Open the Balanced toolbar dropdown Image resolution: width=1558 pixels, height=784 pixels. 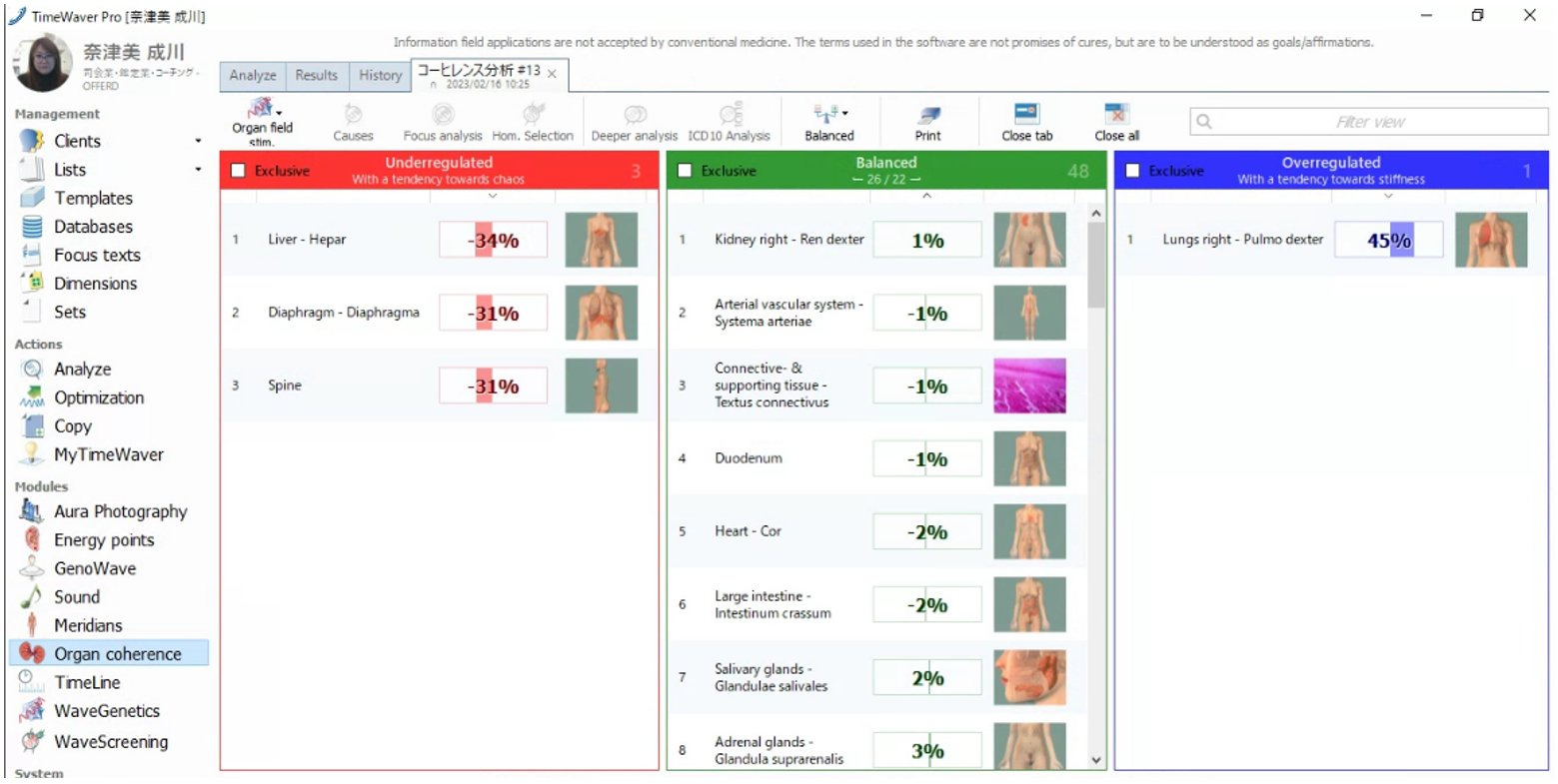(845, 114)
